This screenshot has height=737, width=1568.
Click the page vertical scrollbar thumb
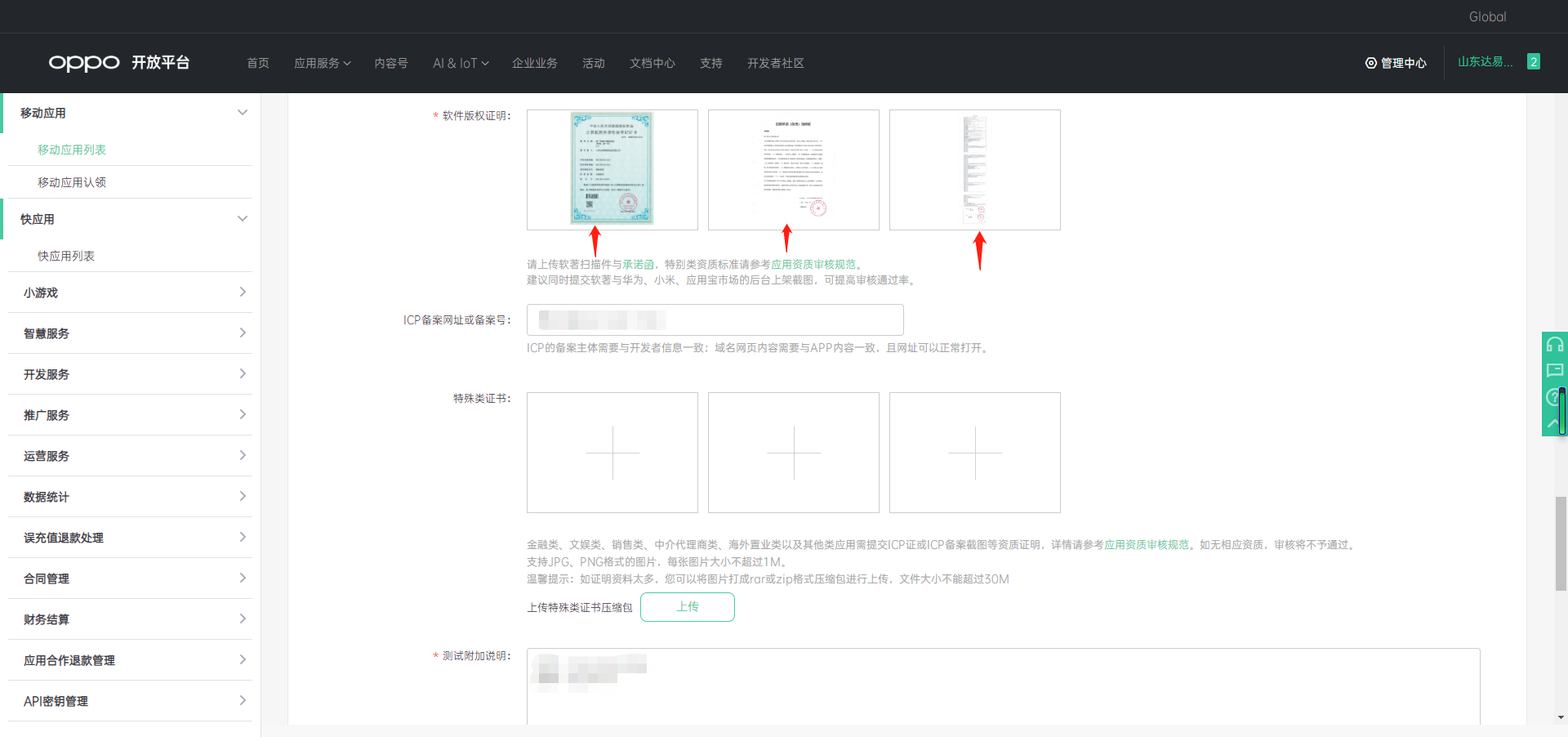coord(1561,543)
